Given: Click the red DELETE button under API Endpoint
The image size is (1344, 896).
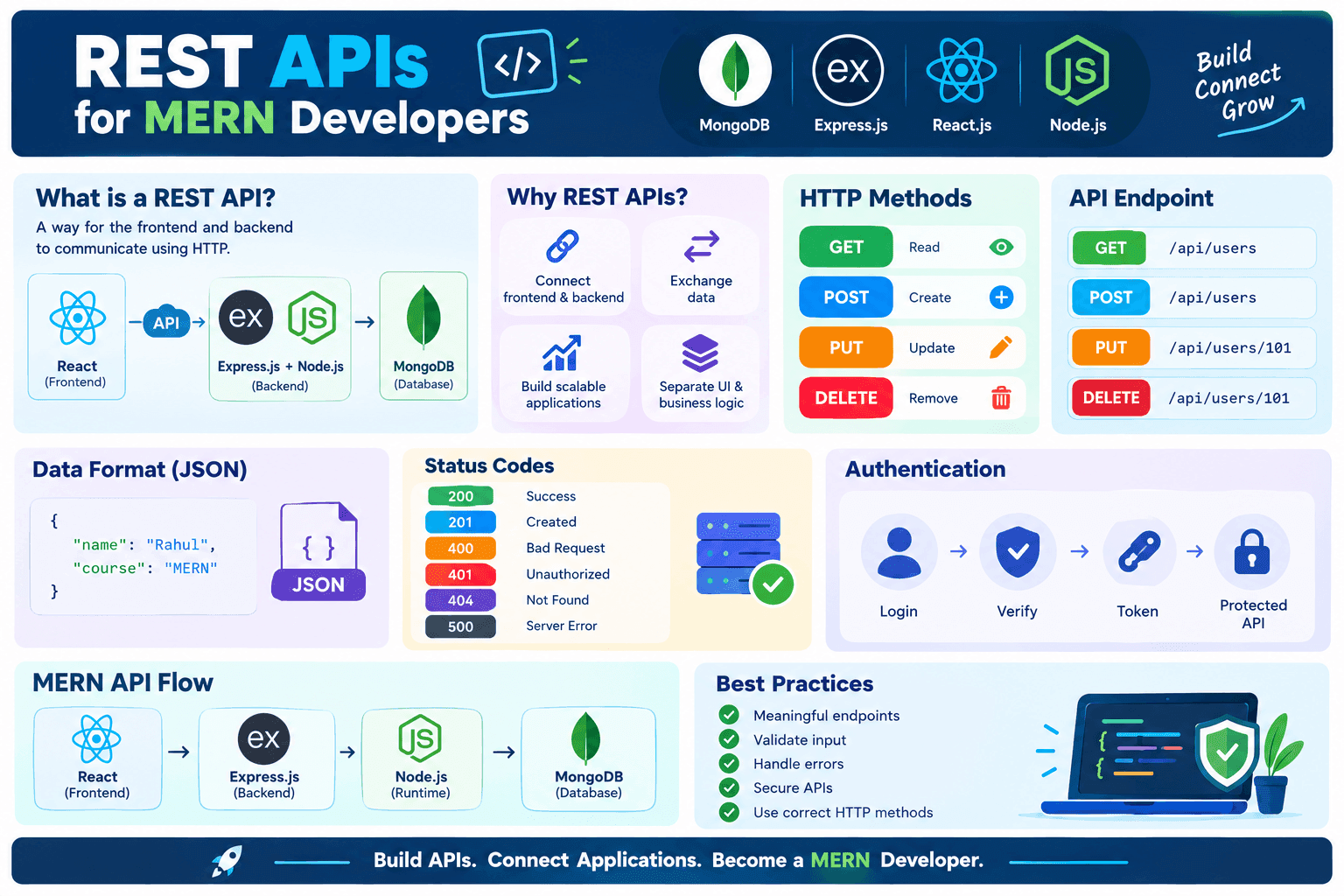Looking at the screenshot, I should click(x=1110, y=397).
